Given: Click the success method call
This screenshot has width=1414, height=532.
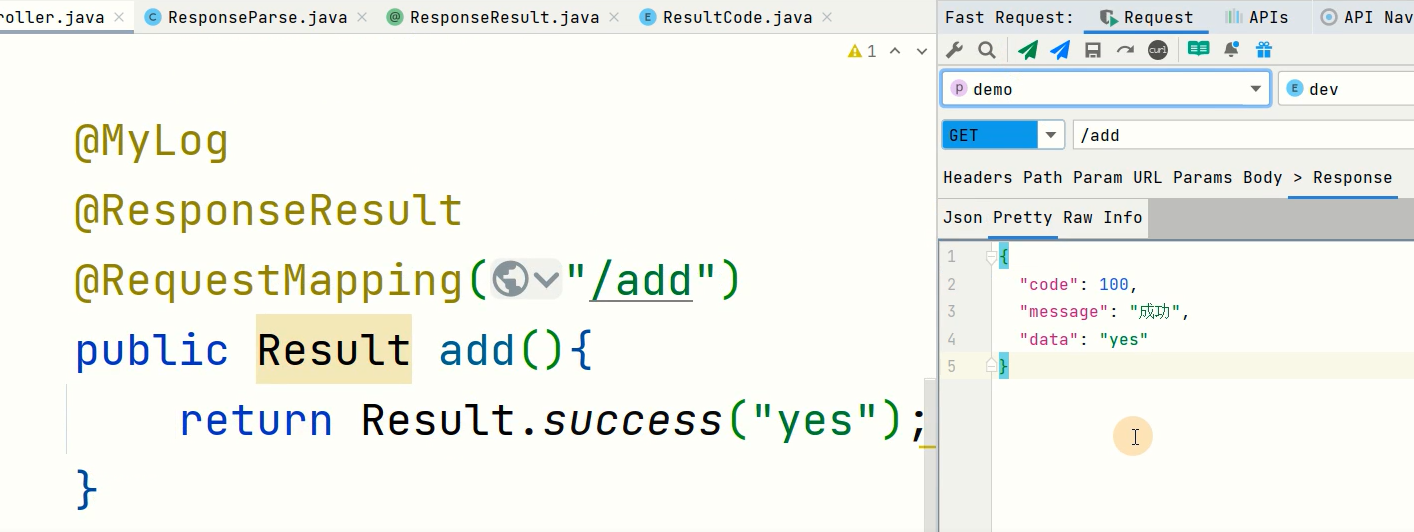Looking at the screenshot, I should click(632, 420).
